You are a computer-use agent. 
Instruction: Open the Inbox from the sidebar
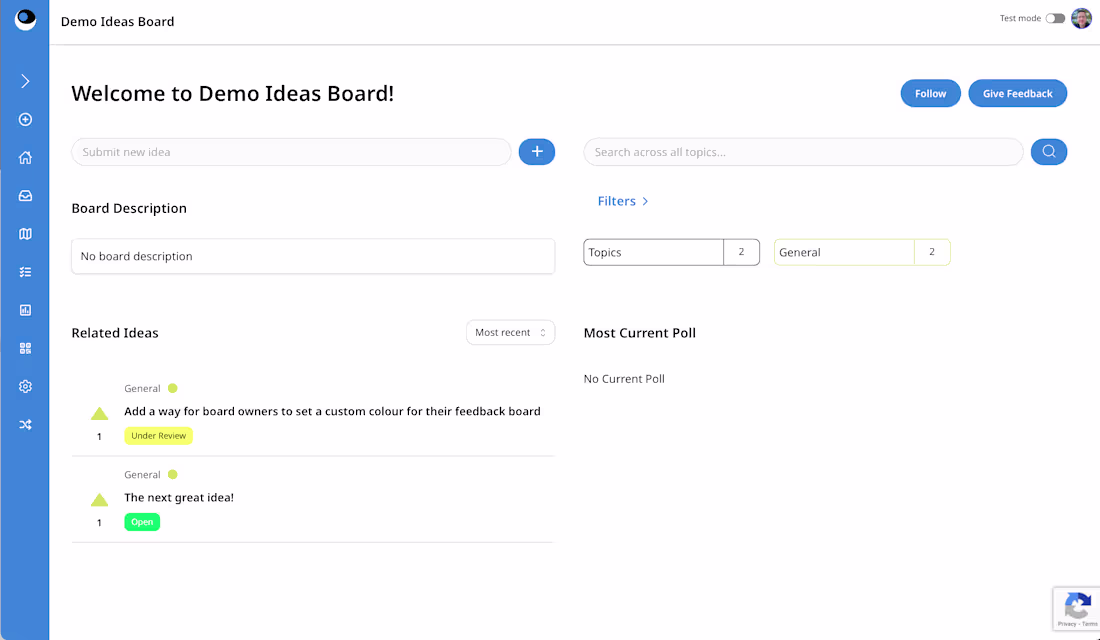25,195
